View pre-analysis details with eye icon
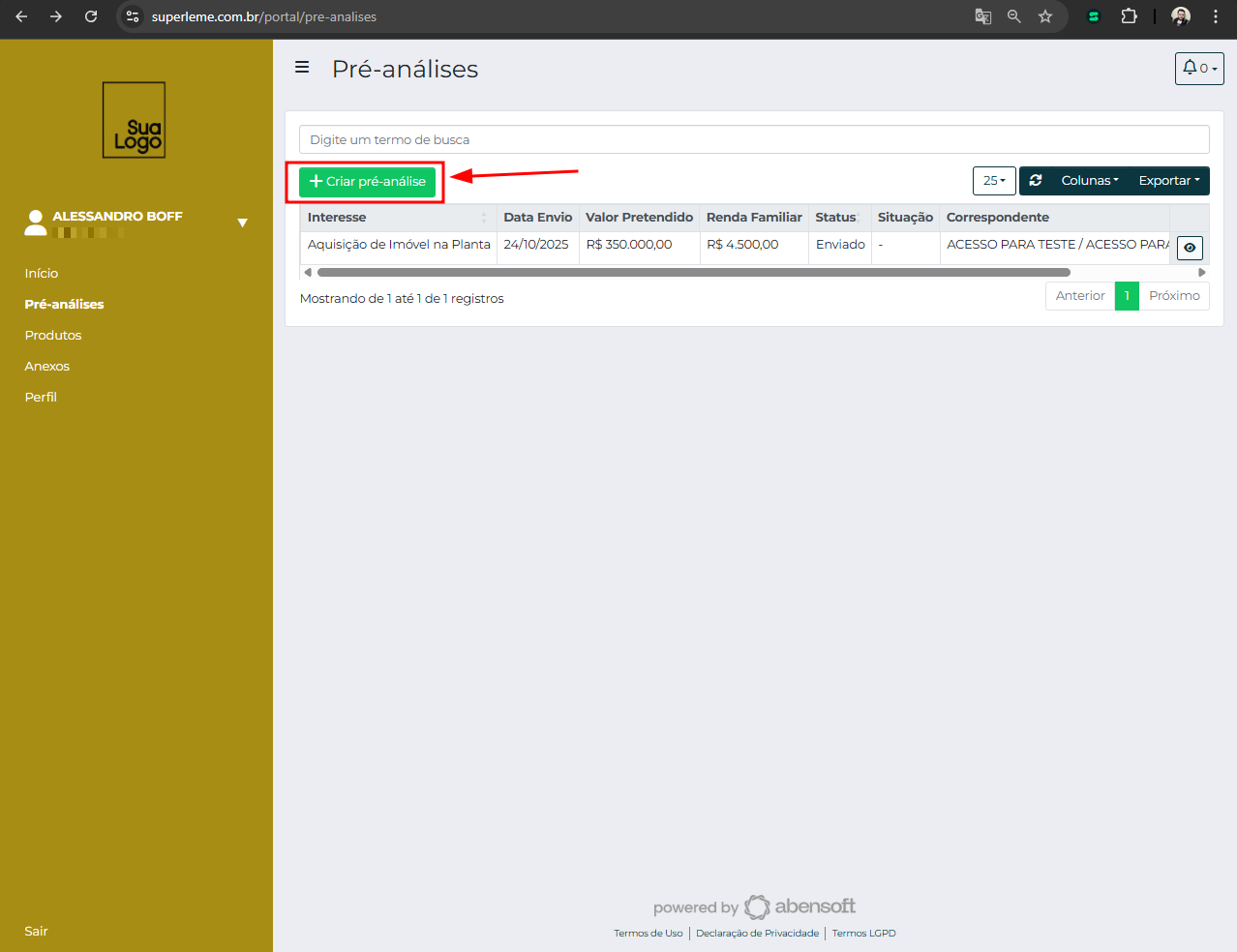 coord(1190,248)
